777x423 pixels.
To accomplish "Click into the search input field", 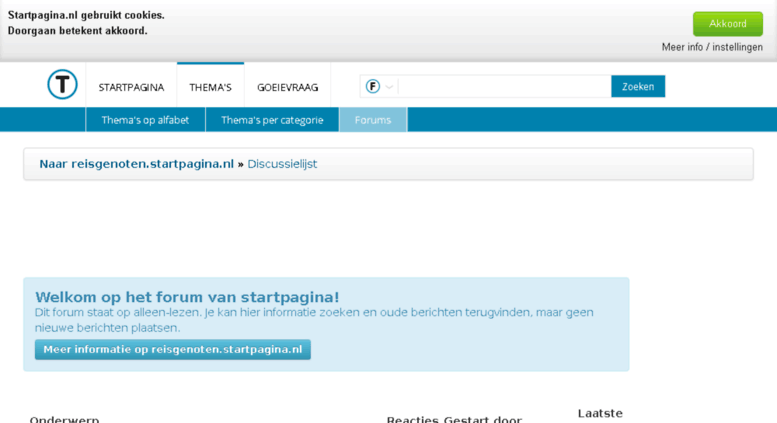I will [x=504, y=87].
